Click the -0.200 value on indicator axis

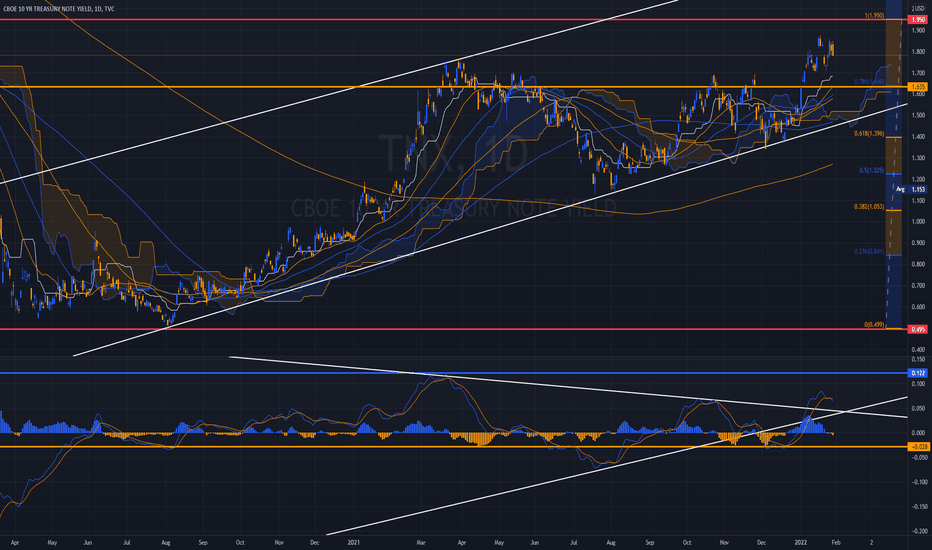pyautogui.click(x=918, y=531)
